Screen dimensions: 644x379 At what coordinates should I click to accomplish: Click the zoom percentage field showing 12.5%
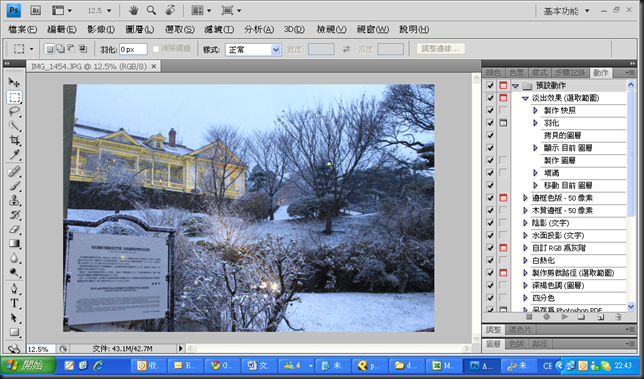point(41,349)
